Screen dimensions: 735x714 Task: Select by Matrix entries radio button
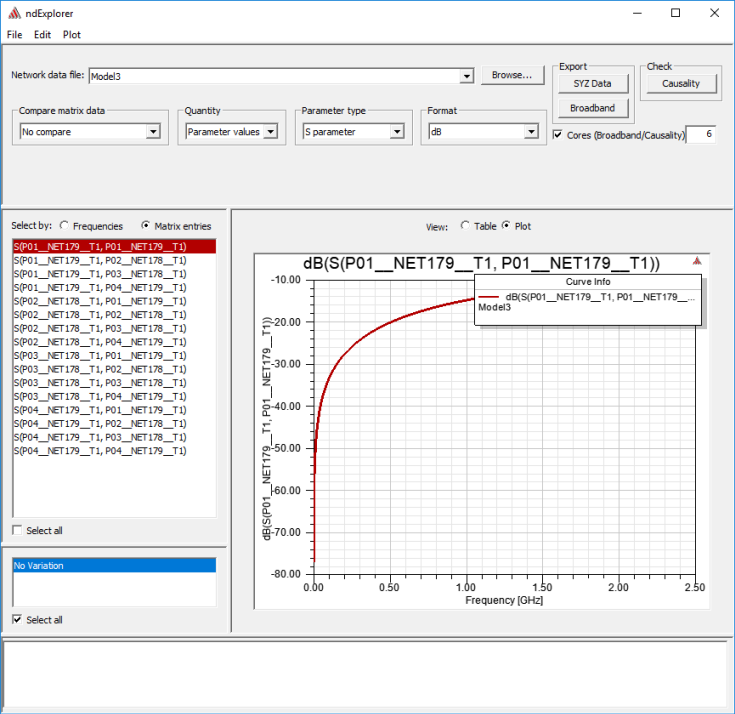click(x=146, y=225)
